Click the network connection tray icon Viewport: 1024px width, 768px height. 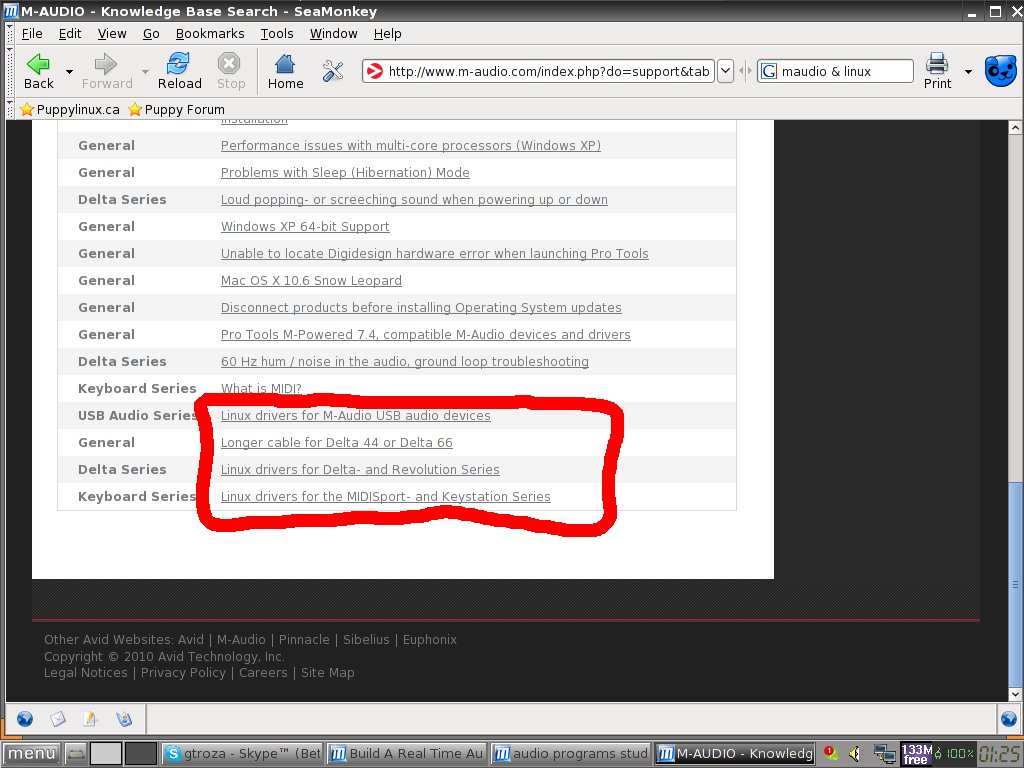point(885,754)
